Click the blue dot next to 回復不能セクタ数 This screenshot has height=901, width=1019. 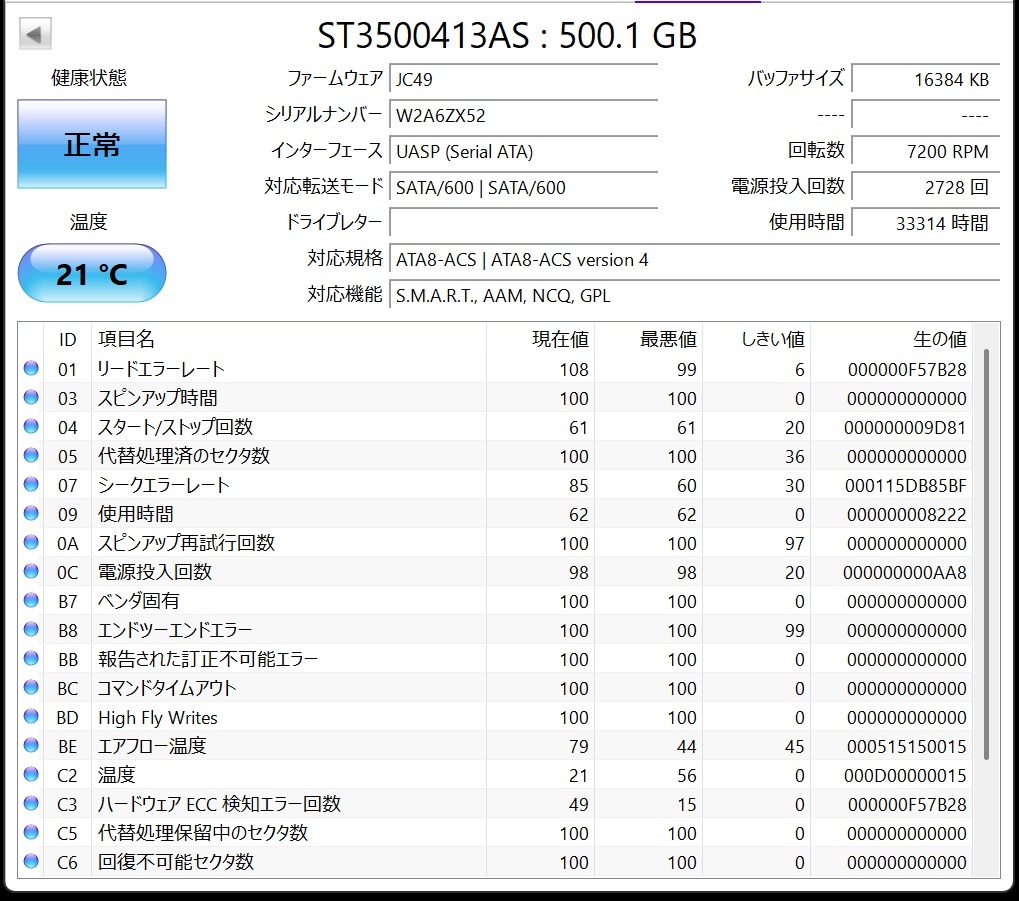coord(30,862)
